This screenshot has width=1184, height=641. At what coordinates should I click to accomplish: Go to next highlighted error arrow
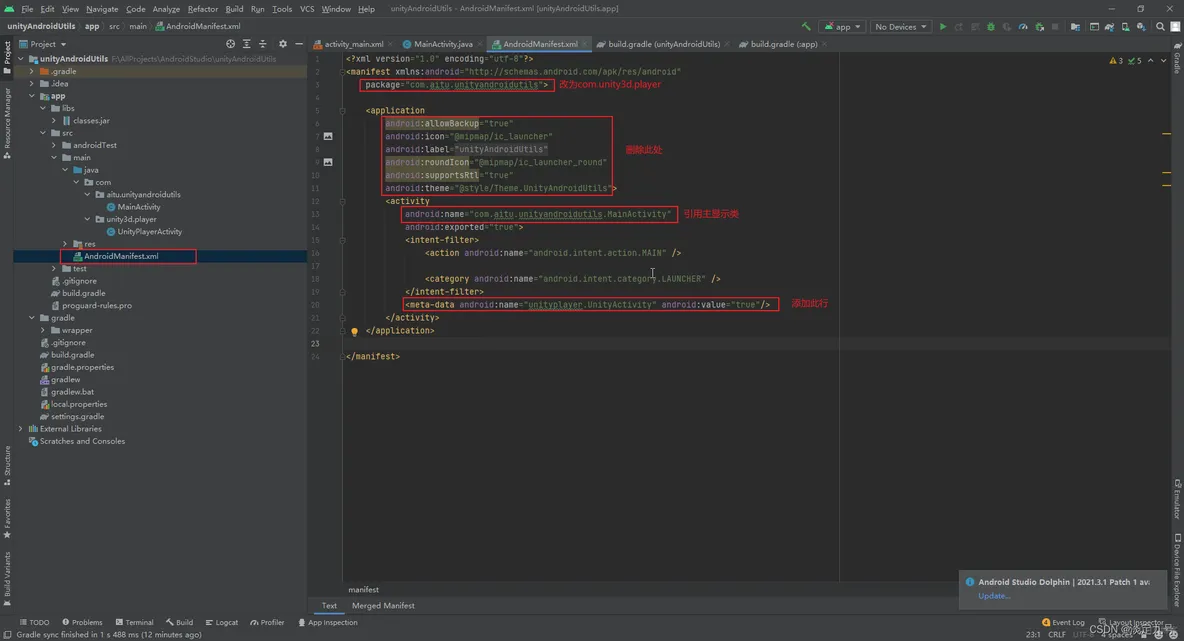click(x=1164, y=60)
